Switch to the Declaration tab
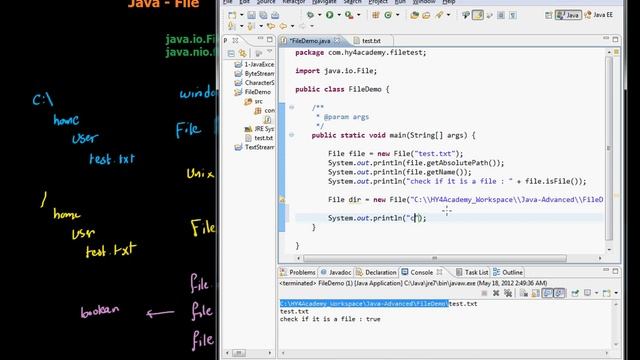Image resolution: width=640 pixels, height=360 pixels. tap(376, 272)
